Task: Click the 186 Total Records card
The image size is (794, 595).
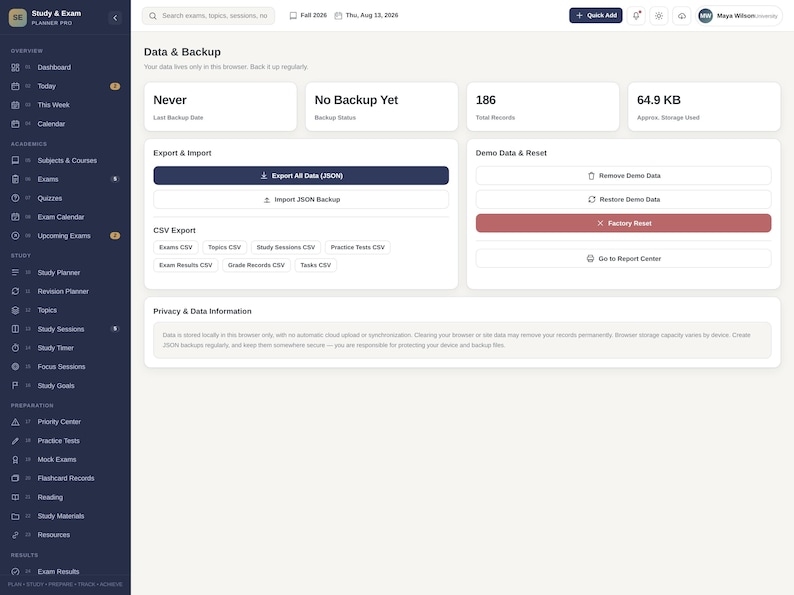Action: tap(543, 107)
